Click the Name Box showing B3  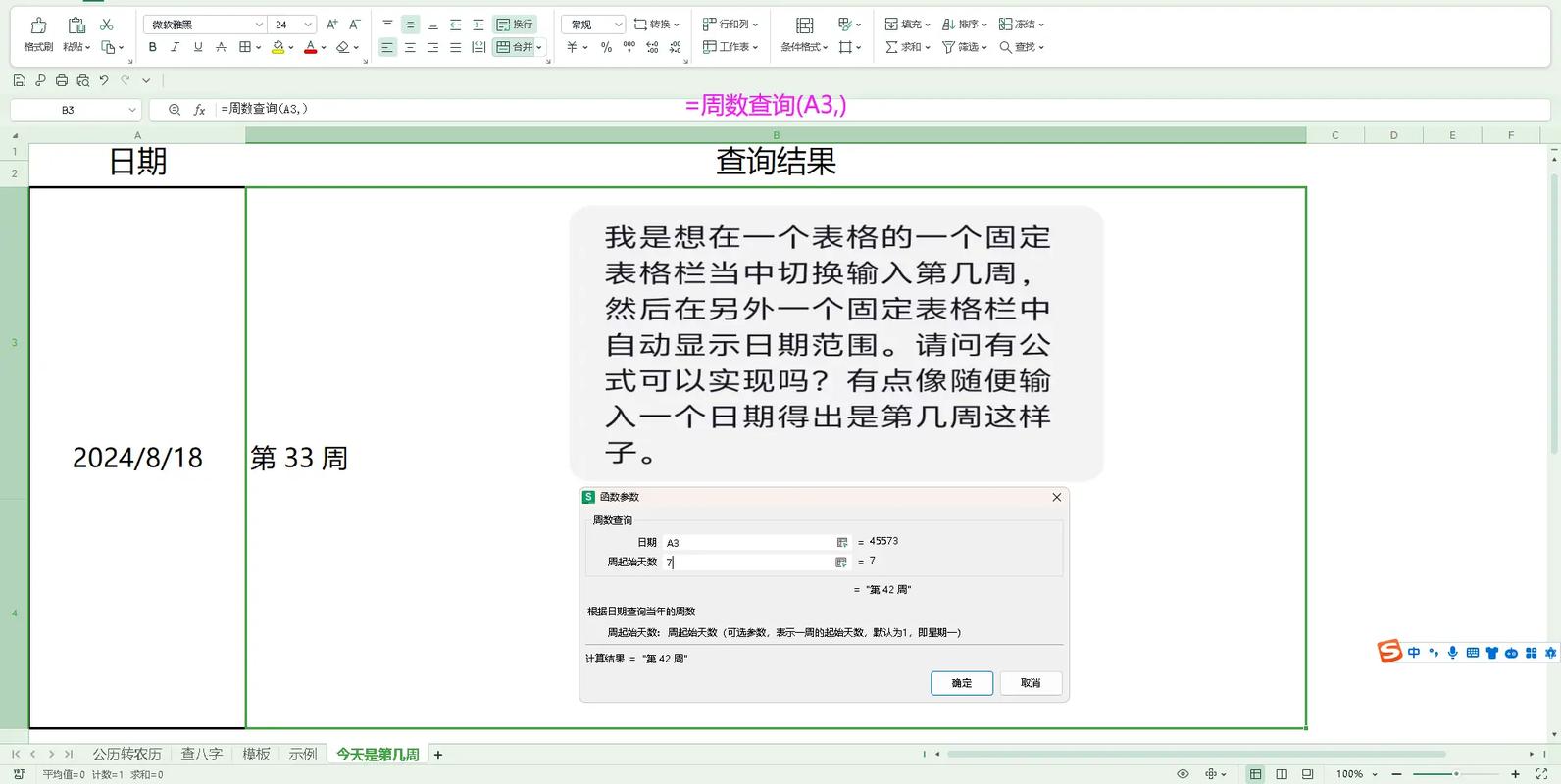coord(76,110)
